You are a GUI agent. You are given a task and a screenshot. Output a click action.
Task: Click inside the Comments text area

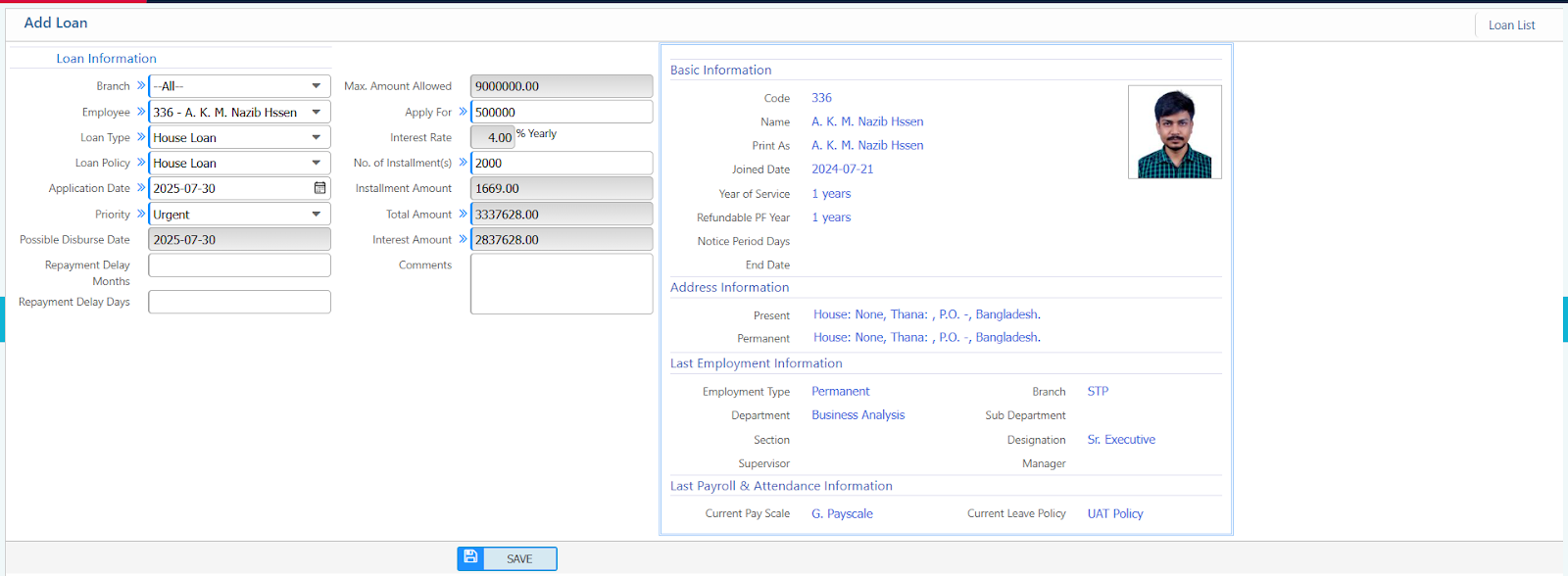point(561,284)
